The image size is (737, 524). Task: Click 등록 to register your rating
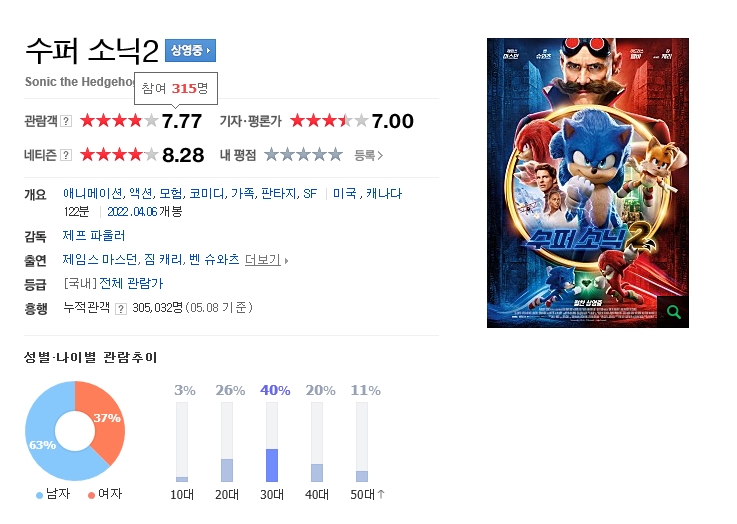click(x=368, y=155)
